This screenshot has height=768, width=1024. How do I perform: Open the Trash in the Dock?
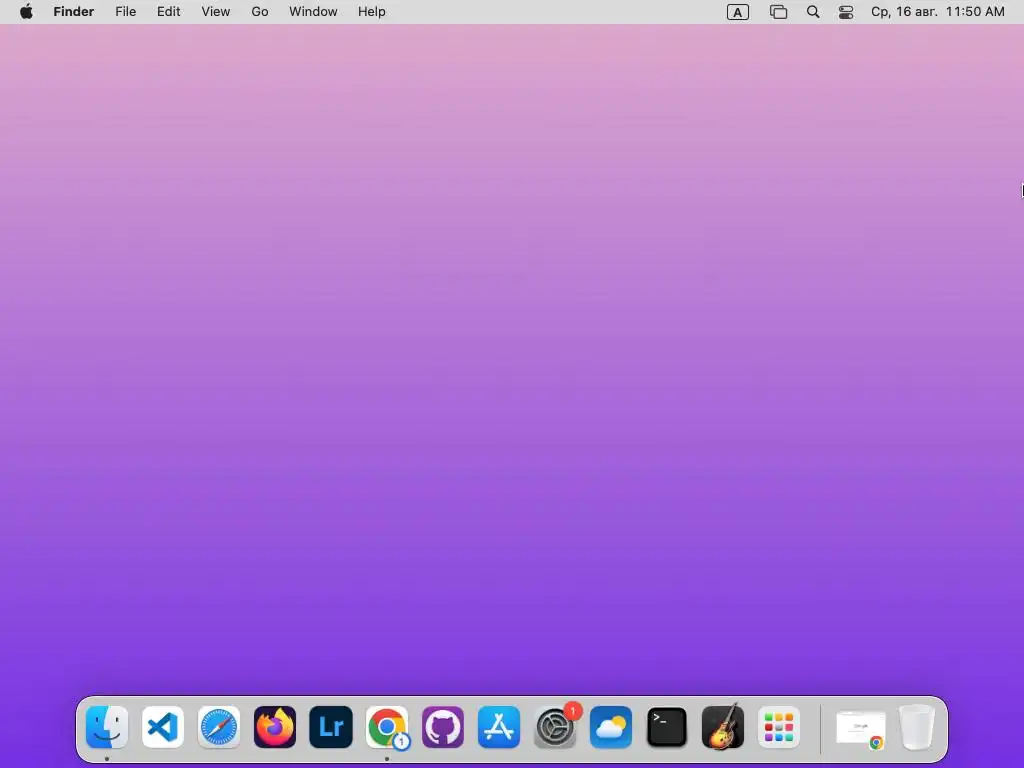917,727
